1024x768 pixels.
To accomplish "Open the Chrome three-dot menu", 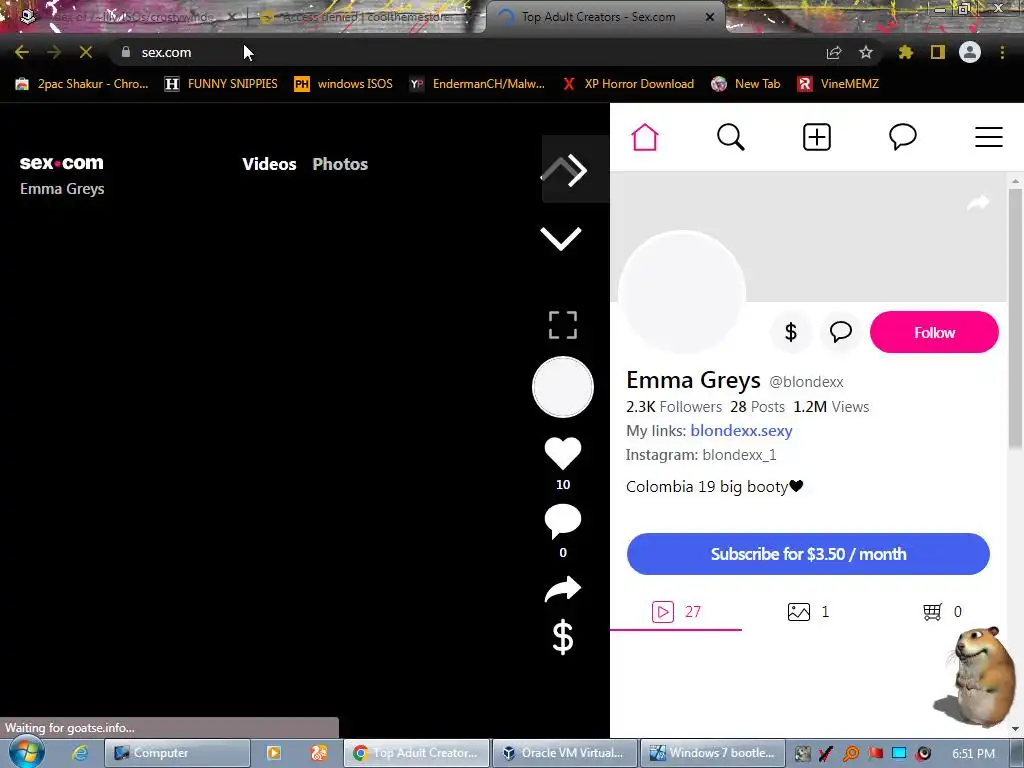I will click(x=1002, y=52).
